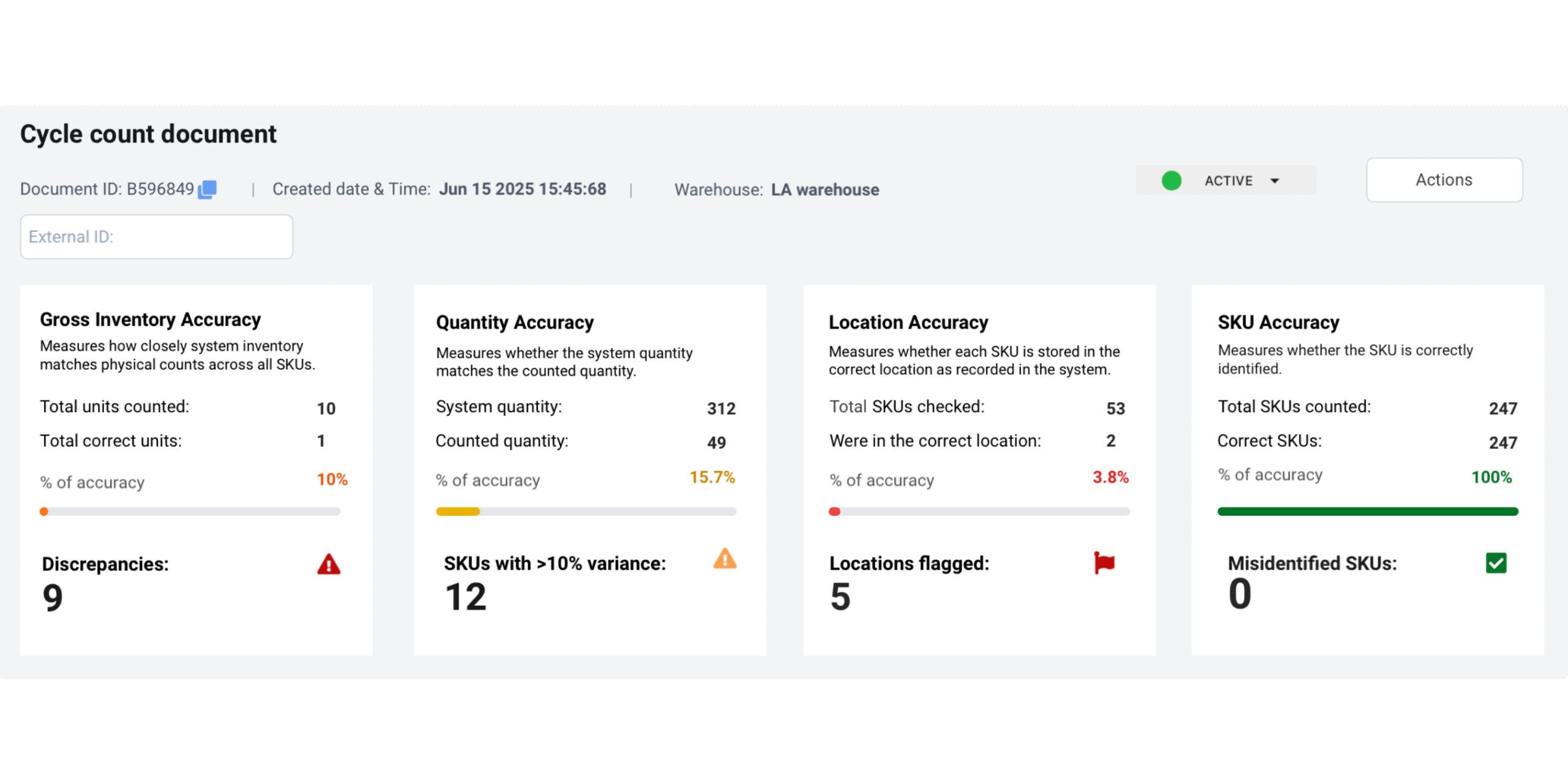
Task: Click the Gross Inventory accuracy progress bar
Action: [x=190, y=511]
